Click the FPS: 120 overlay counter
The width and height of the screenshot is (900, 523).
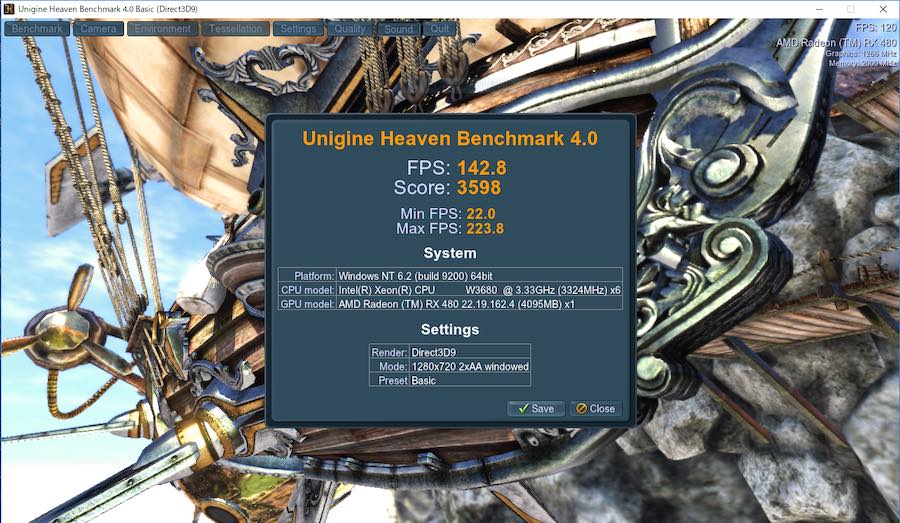[x=875, y=28]
